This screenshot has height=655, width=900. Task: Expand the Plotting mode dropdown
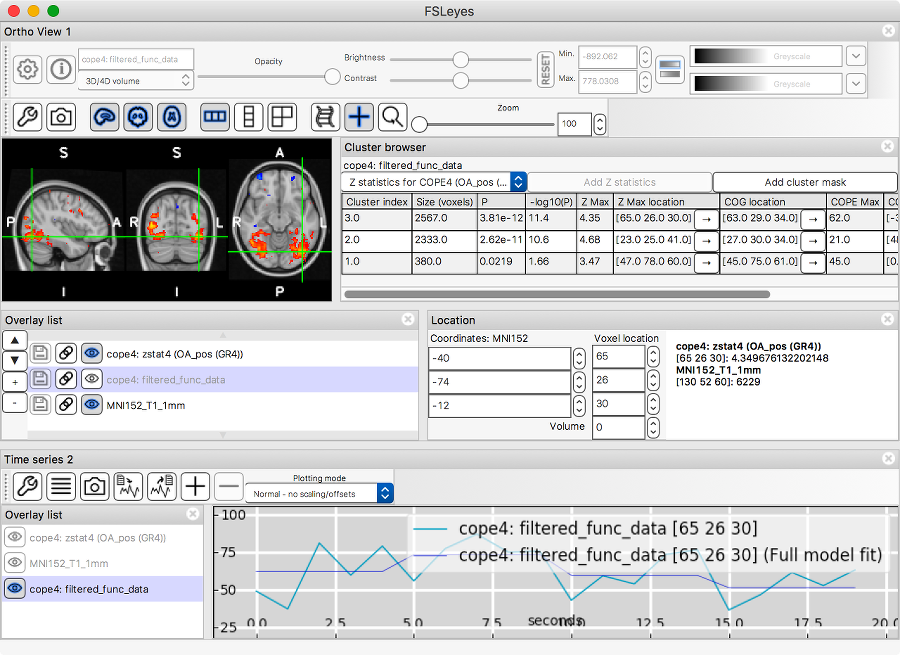(x=319, y=493)
